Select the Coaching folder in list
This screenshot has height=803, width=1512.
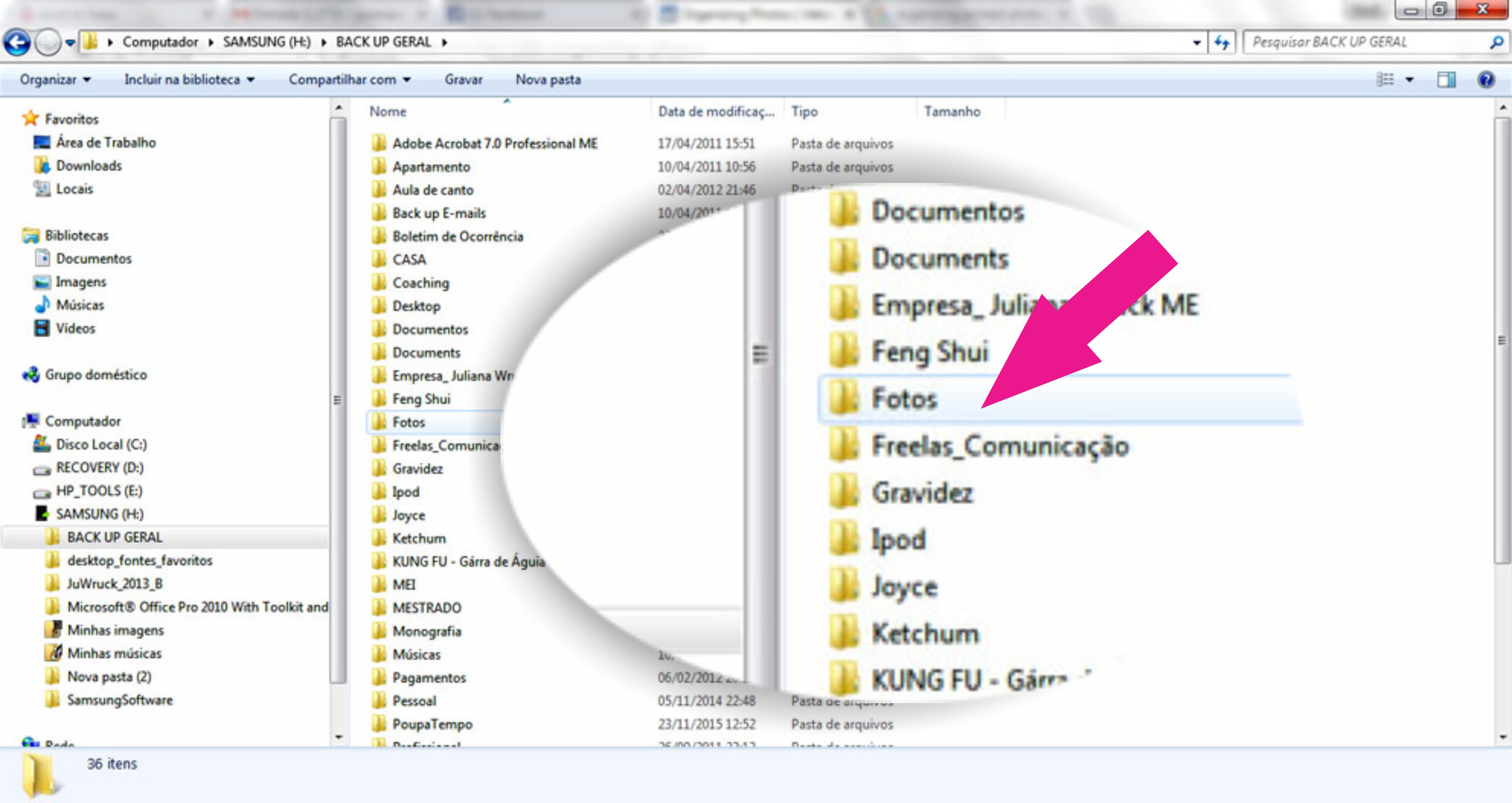(x=420, y=283)
